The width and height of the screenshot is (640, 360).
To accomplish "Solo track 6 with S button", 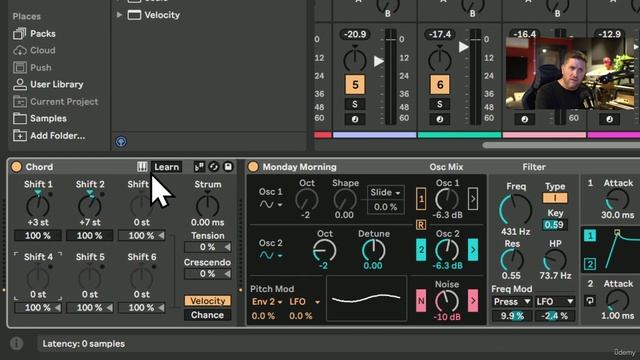I will click(440, 104).
